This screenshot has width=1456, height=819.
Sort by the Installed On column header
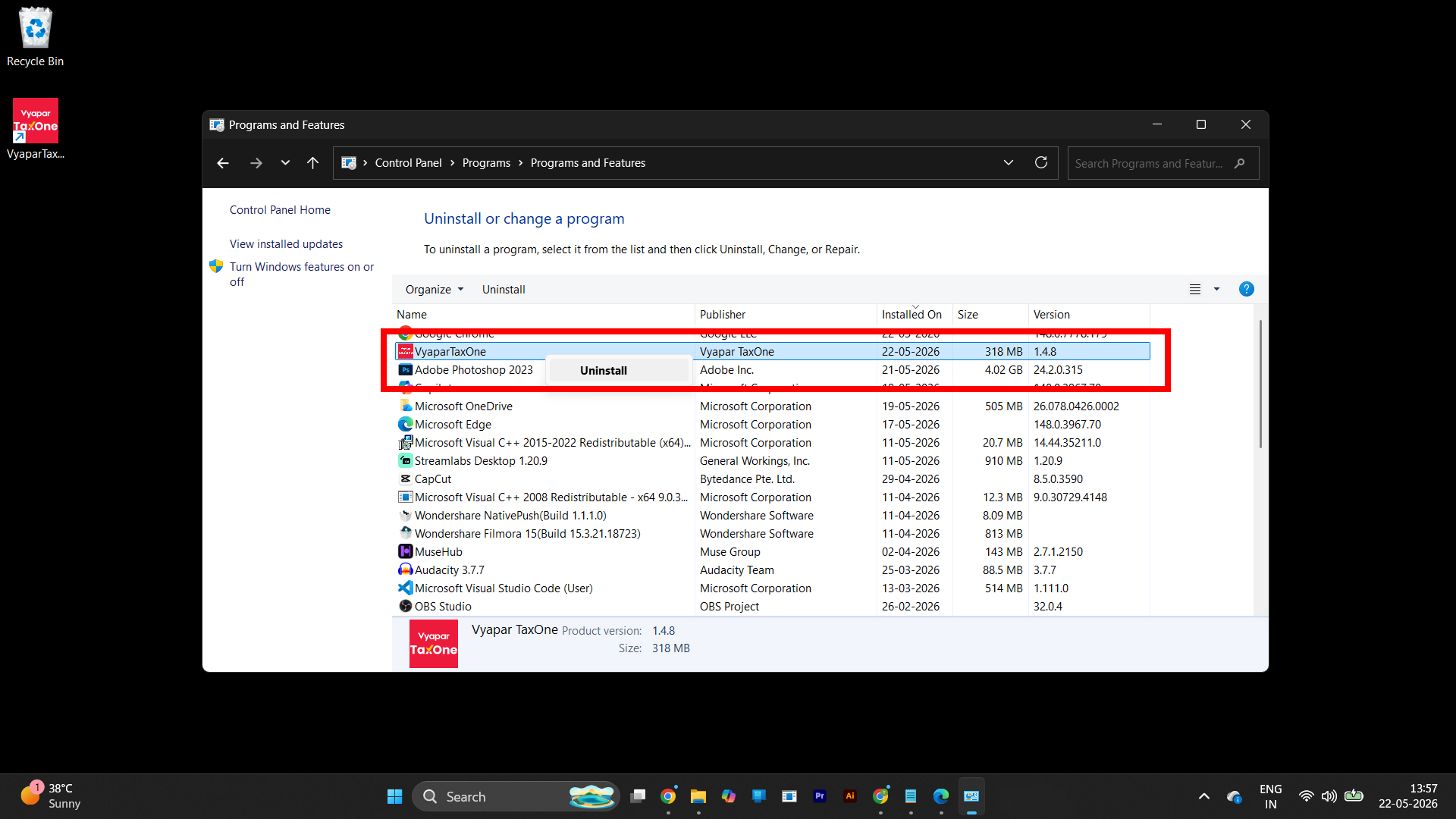click(914, 315)
